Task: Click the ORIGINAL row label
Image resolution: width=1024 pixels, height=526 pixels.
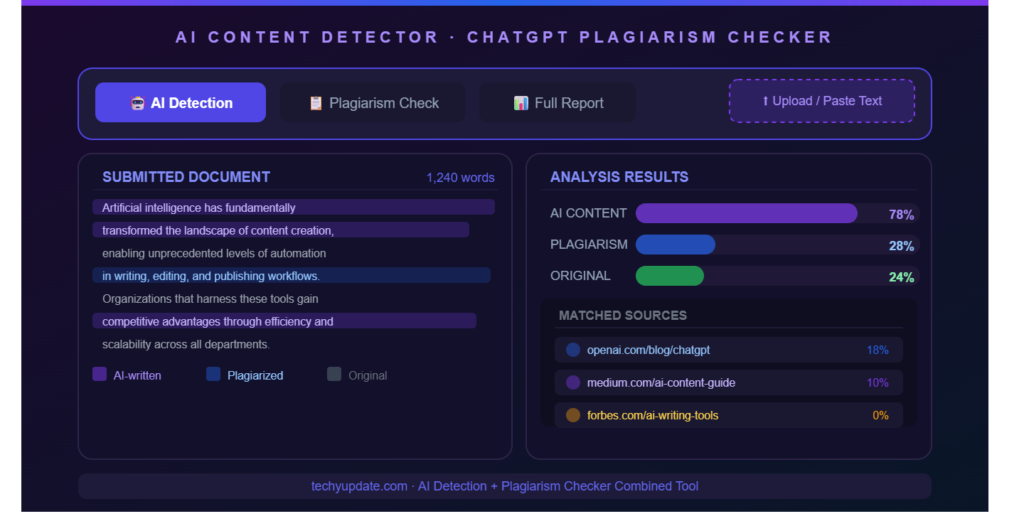Action: pyautogui.click(x=580, y=276)
